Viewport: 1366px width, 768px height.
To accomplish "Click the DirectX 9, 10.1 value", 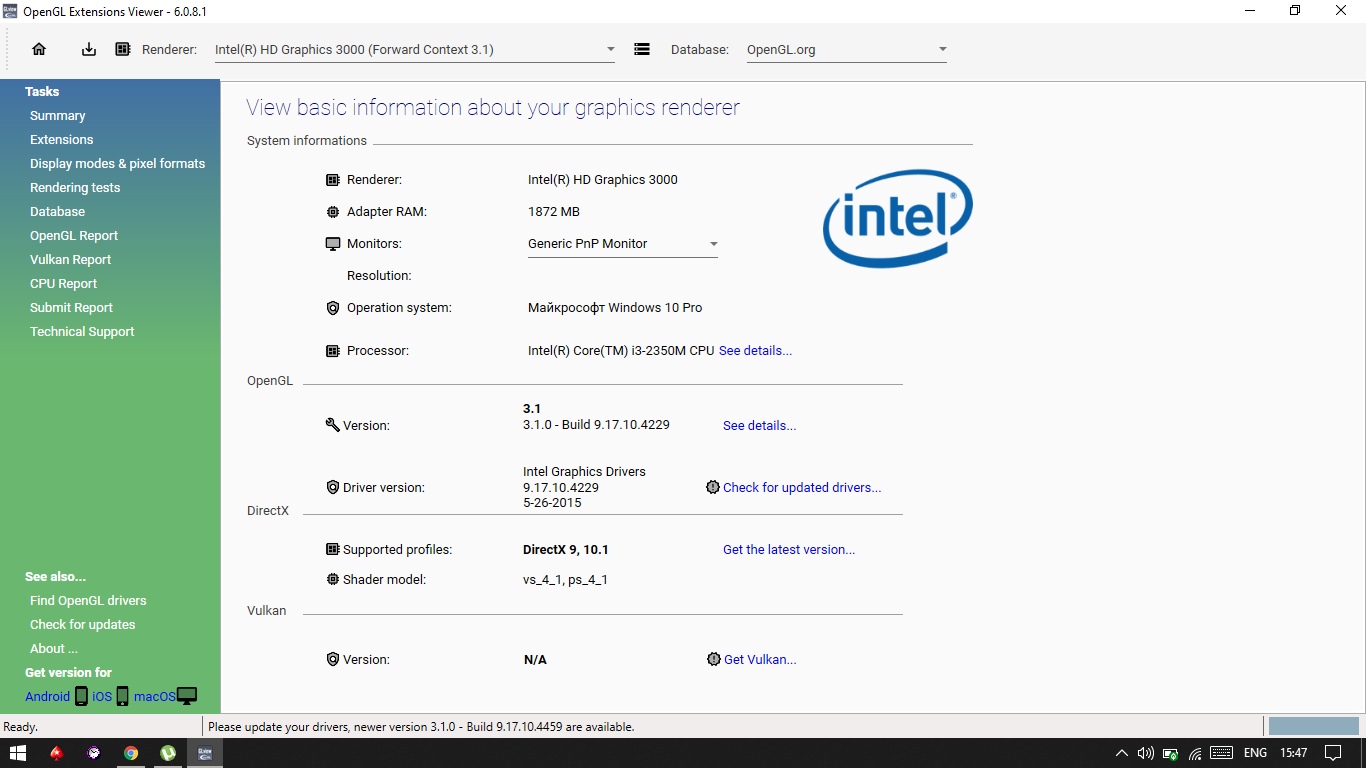I will 566,550.
